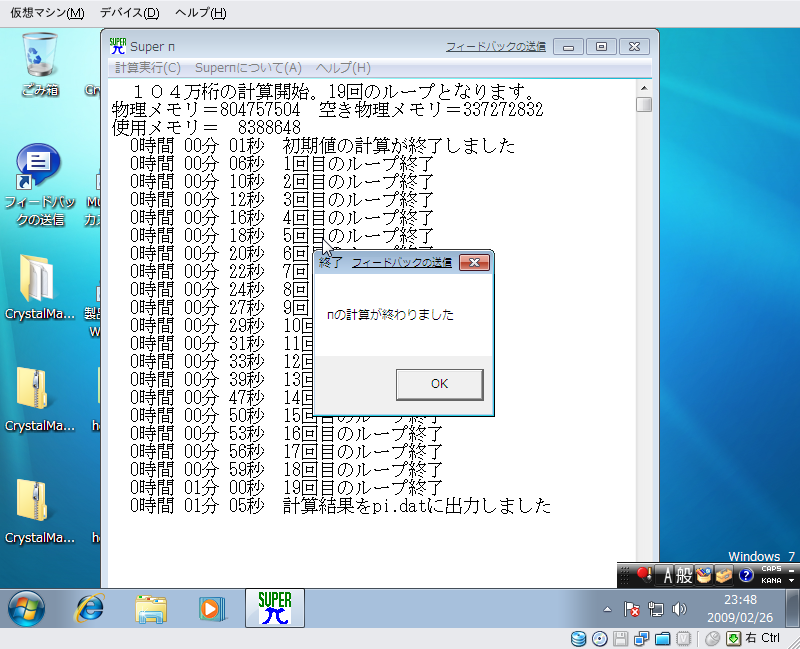Click the text 使用メモリ= 8388648

(x=206, y=128)
